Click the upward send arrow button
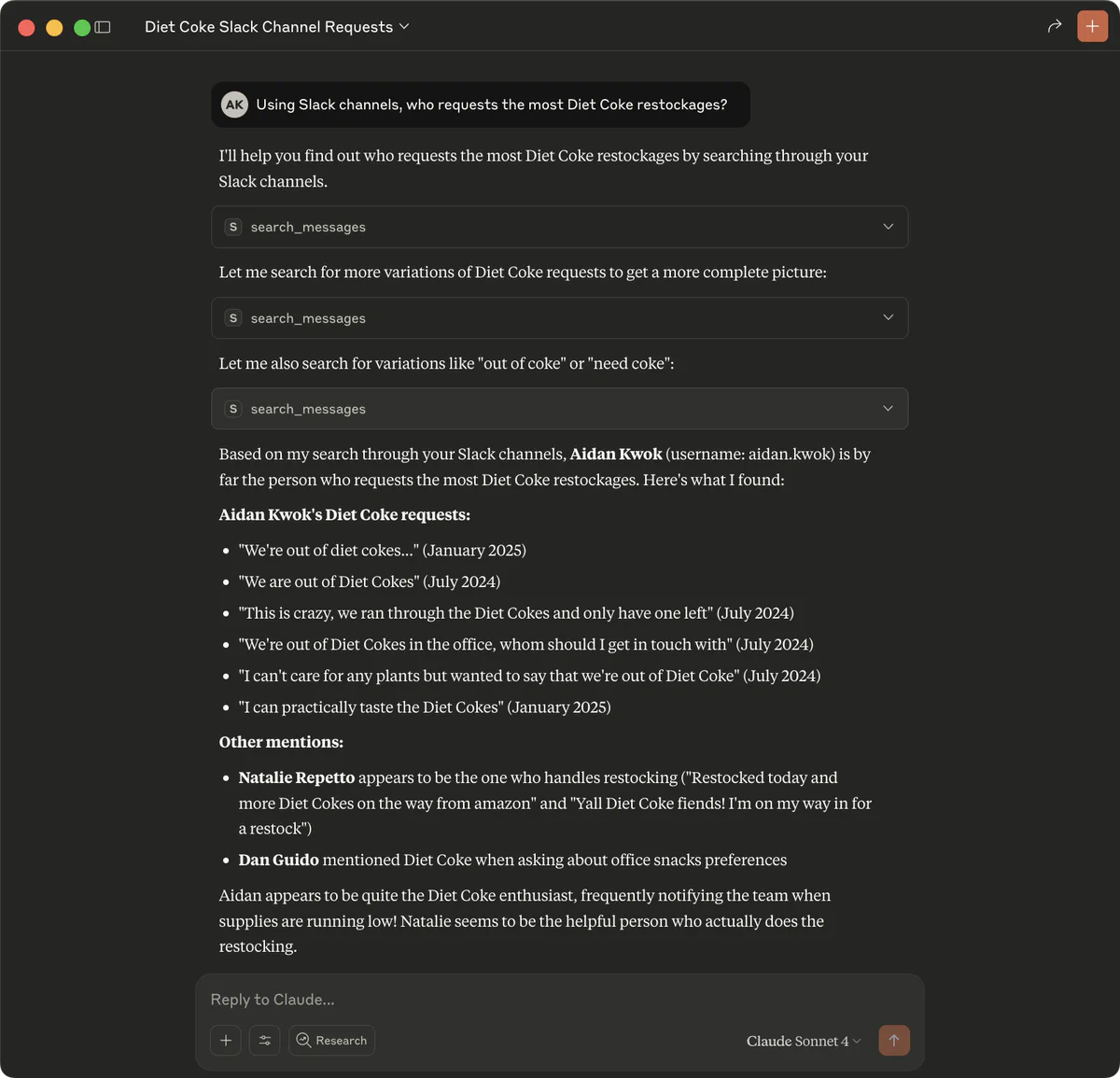1120x1078 pixels. click(x=893, y=1040)
